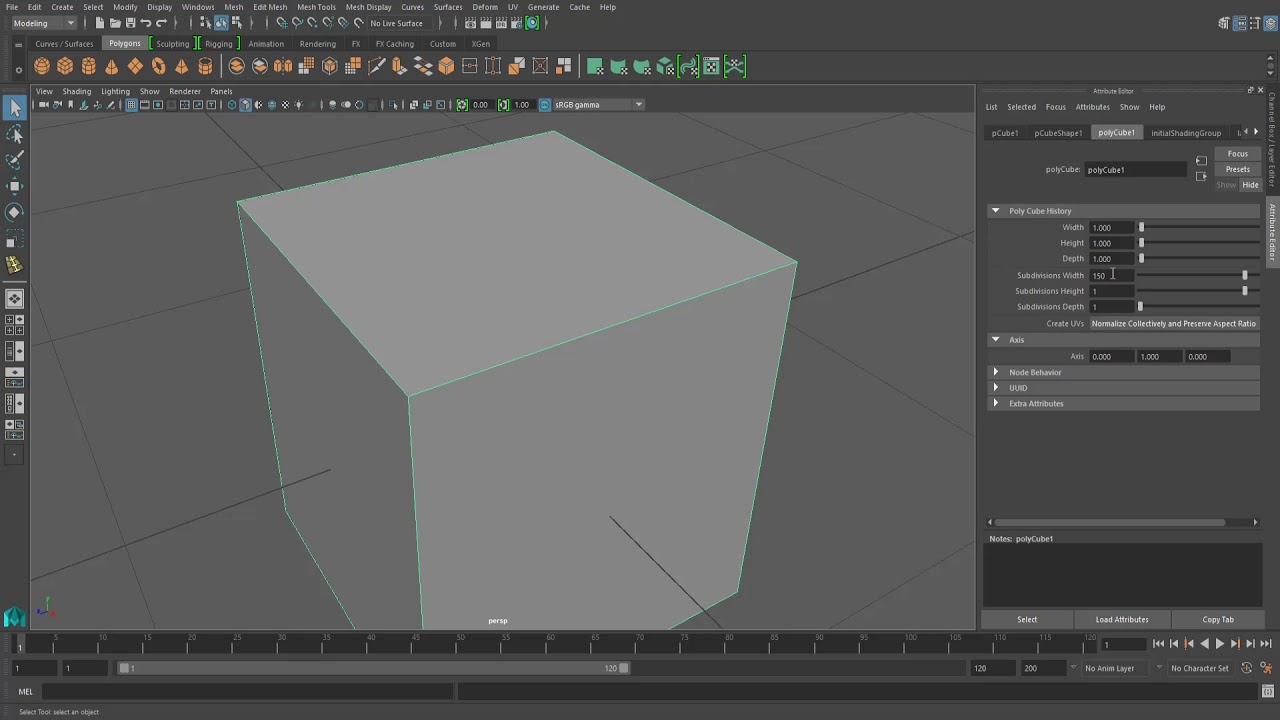Click the Rotate tool icon
The height and width of the screenshot is (720, 1280).
point(15,212)
